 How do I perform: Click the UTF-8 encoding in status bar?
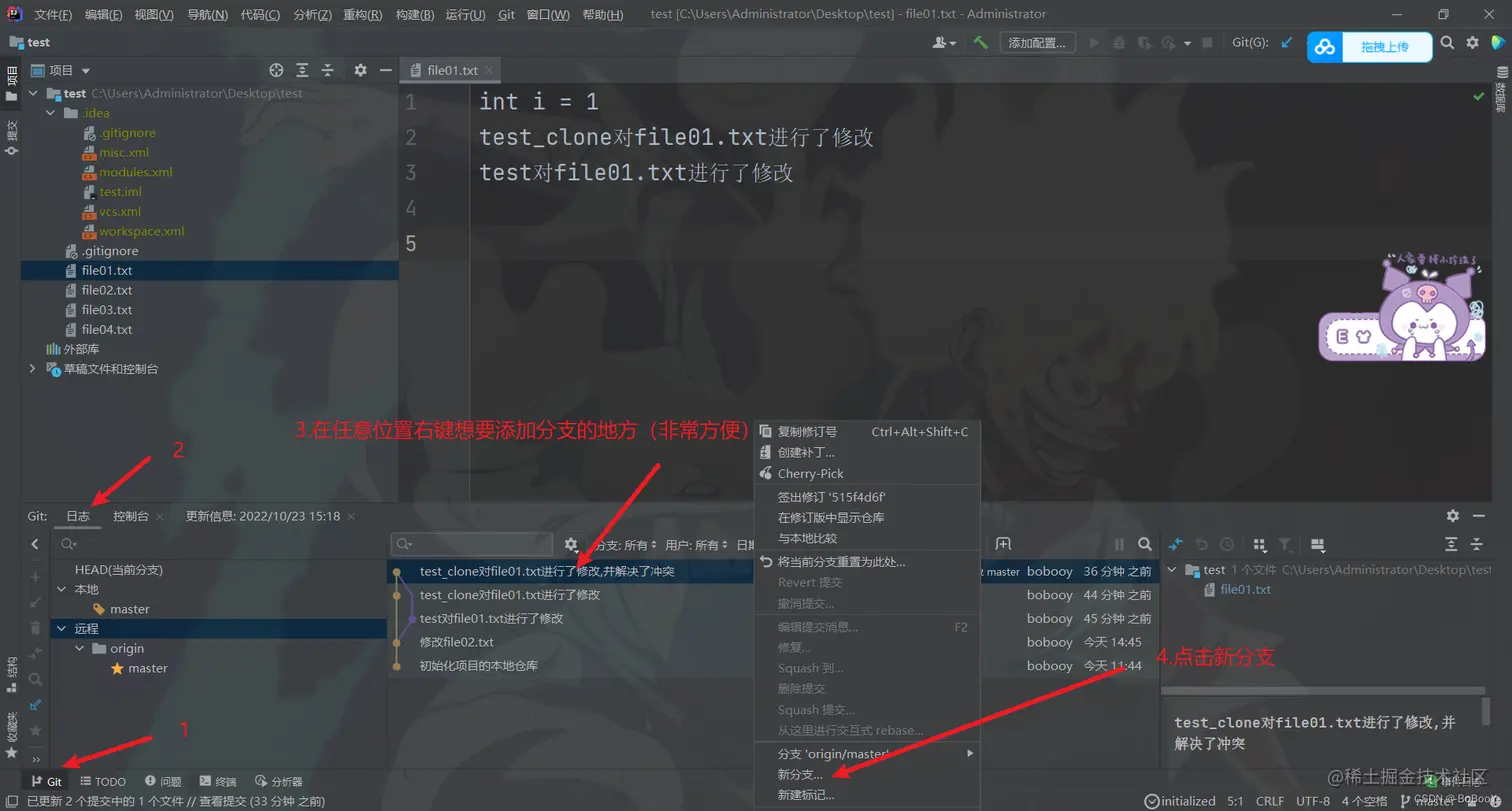(x=1313, y=801)
